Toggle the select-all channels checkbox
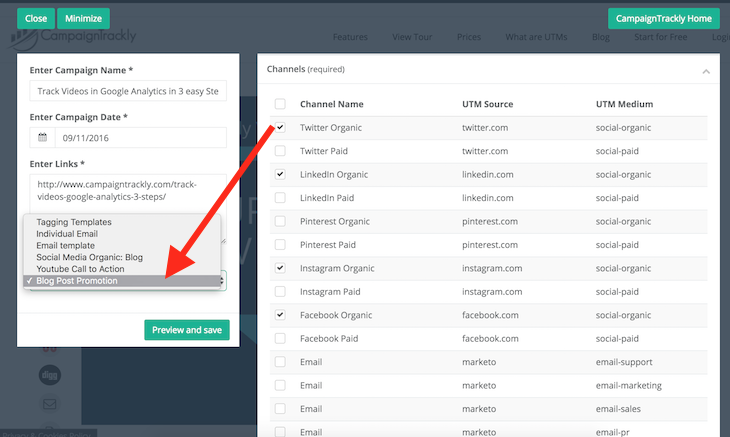This screenshot has width=730, height=437. pos(280,104)
